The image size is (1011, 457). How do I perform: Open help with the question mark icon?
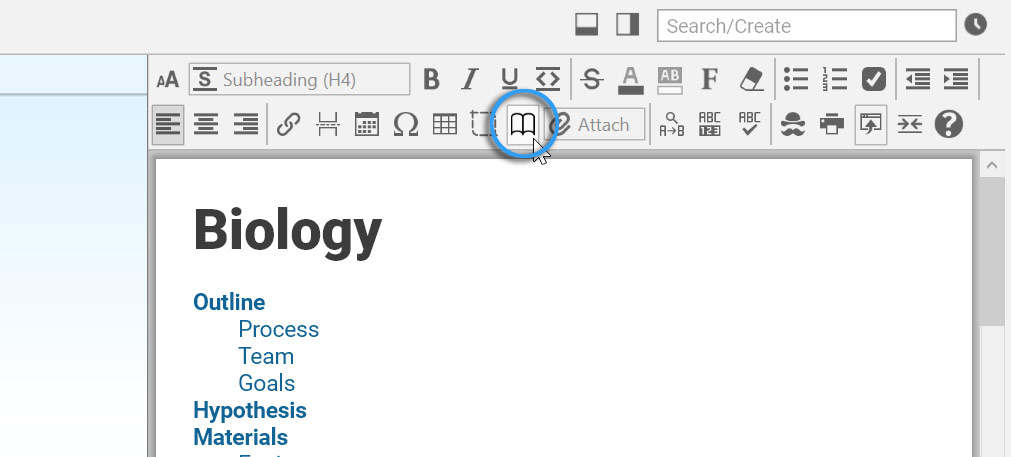point(948,125)
